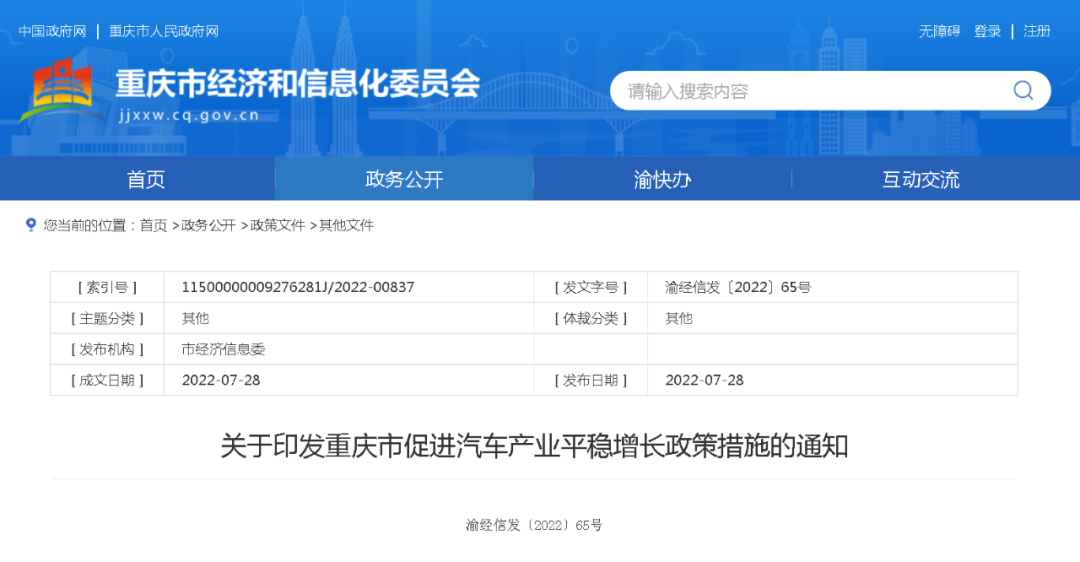
Task: Click the document number 渝经信发〔2022〕65号 in table
Action: click(738, 287)
